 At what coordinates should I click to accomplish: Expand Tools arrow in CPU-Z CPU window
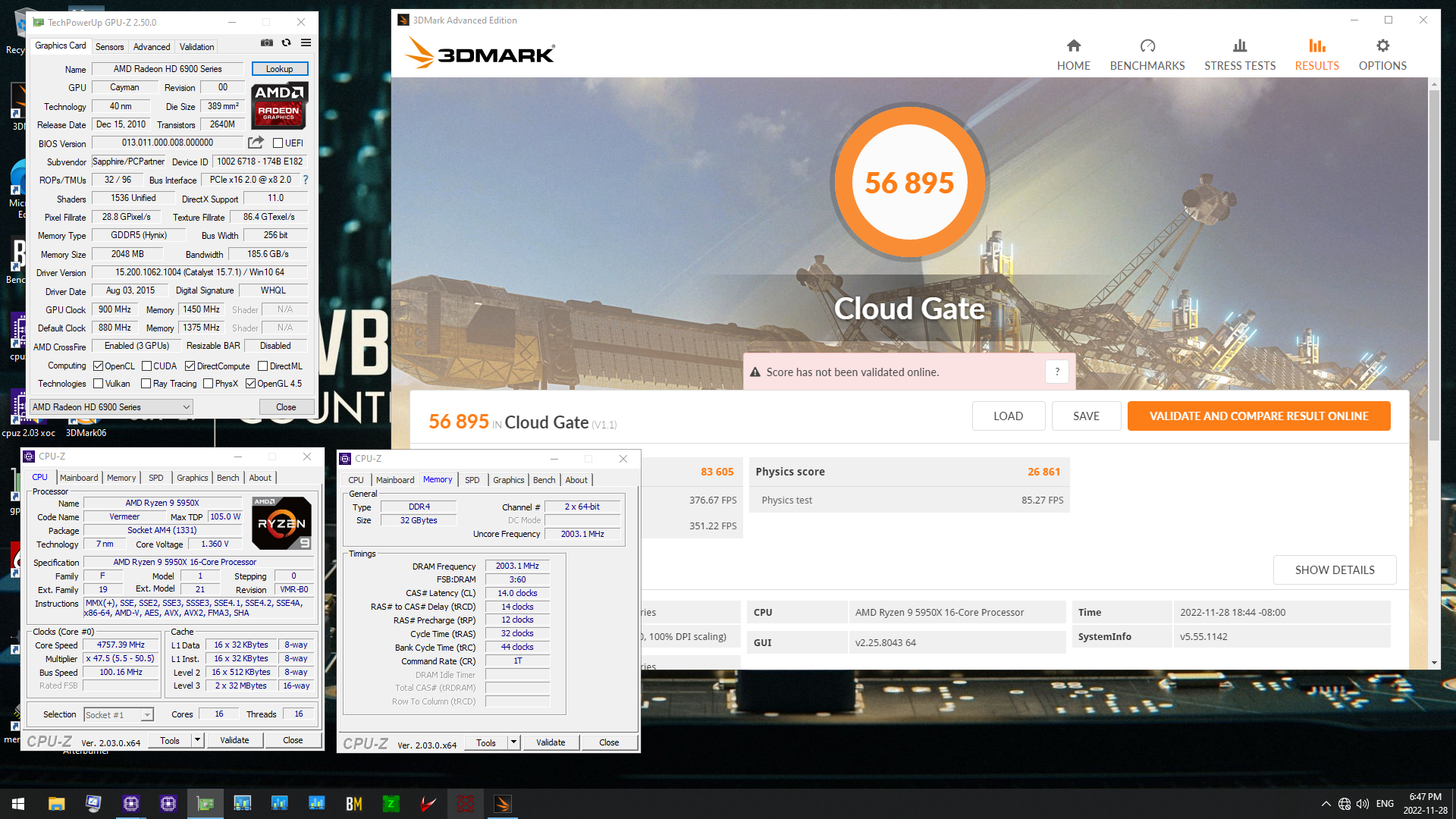(x=197, y=740)
